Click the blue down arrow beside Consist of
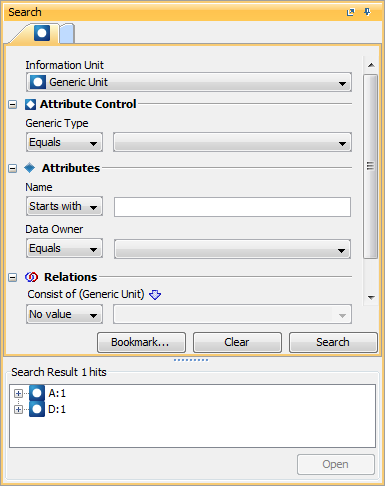The width and height of the screenshot is (385, 486). [155, 295]
